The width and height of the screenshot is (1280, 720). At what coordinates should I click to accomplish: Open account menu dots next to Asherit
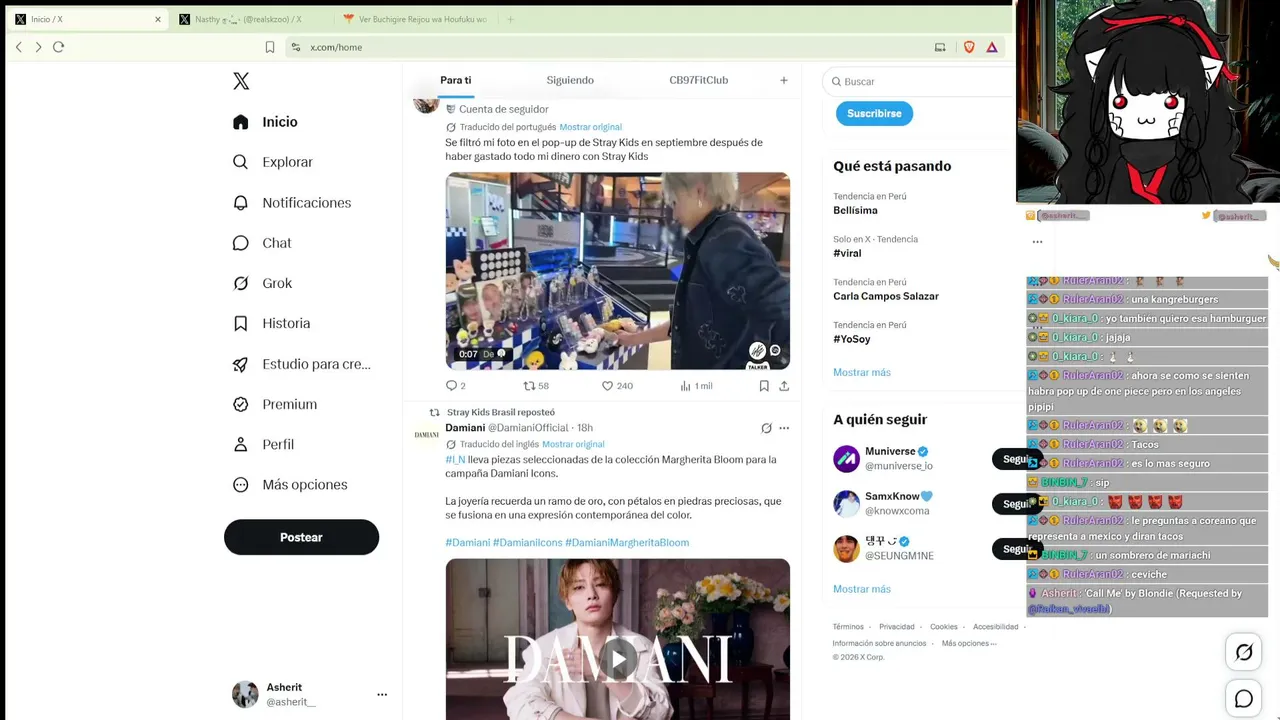coord(382,694)
